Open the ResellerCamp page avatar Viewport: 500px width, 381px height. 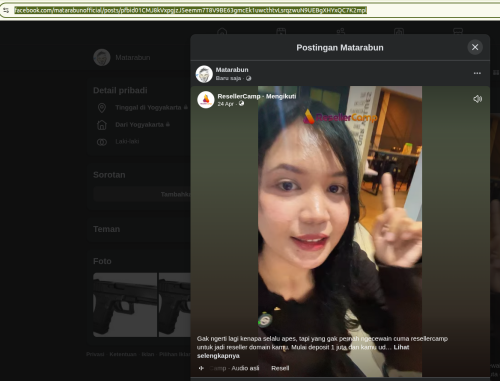coord(206,99)
